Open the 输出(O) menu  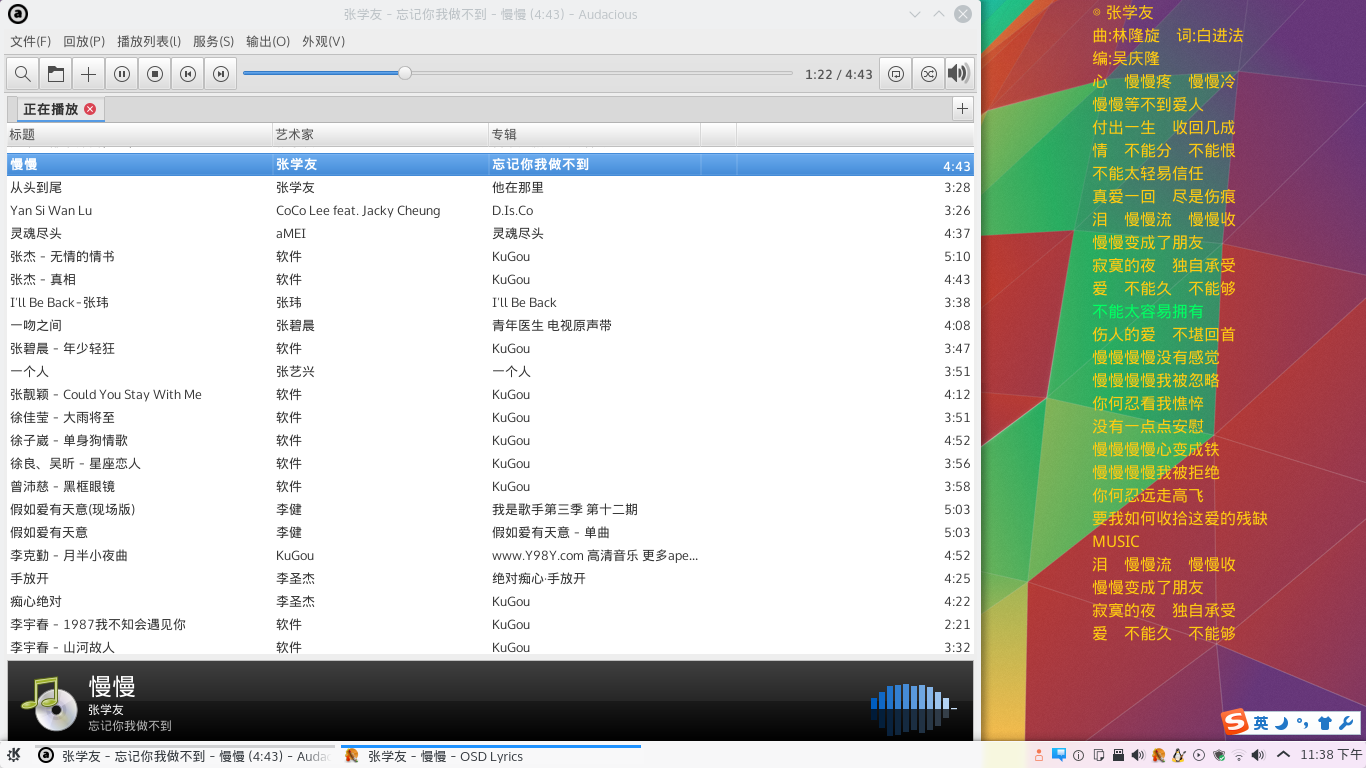tap(268, 41)
